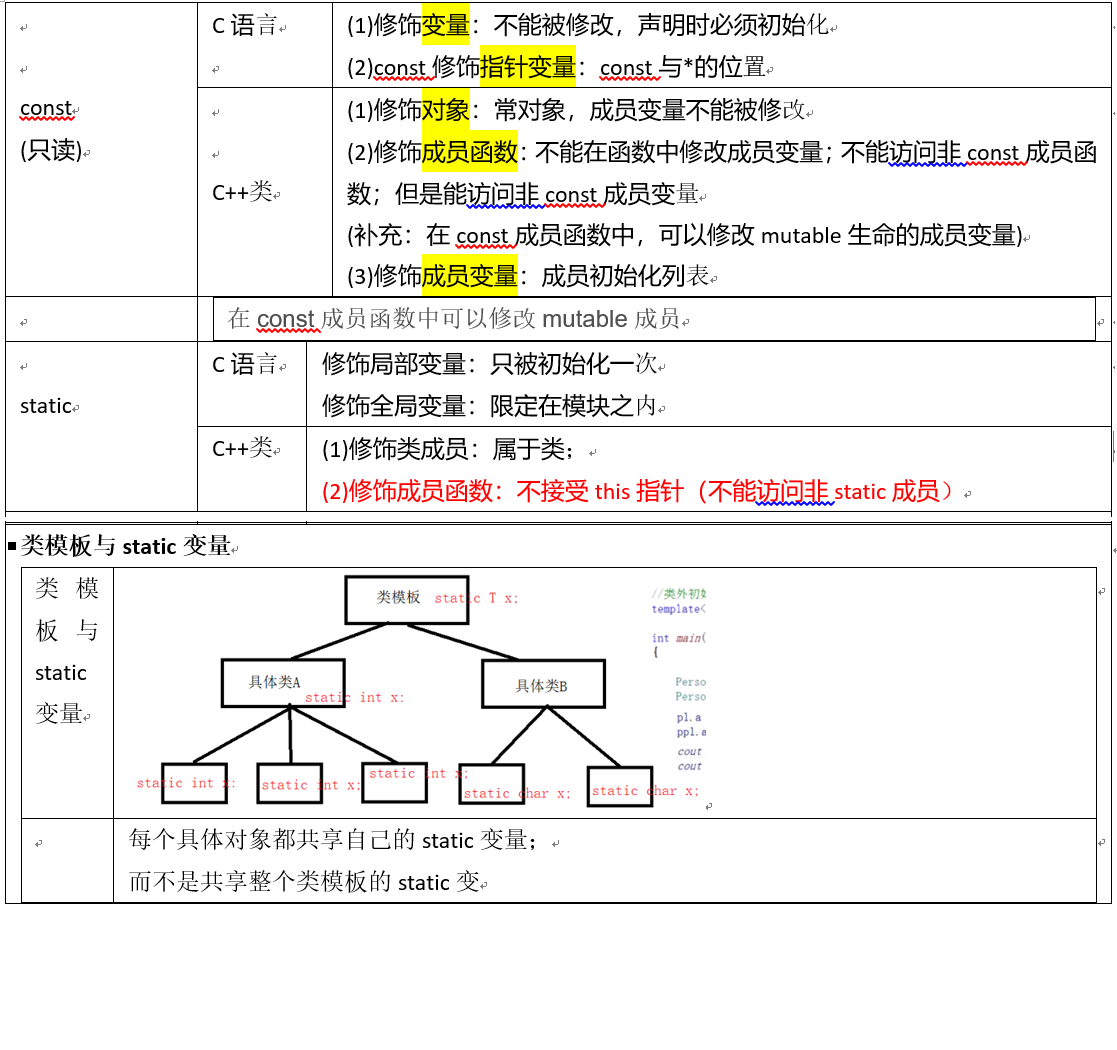Click text '常对象，成员变量不能被修改'
This screenshot has height=1050, width=1117.
pos(650,109)
